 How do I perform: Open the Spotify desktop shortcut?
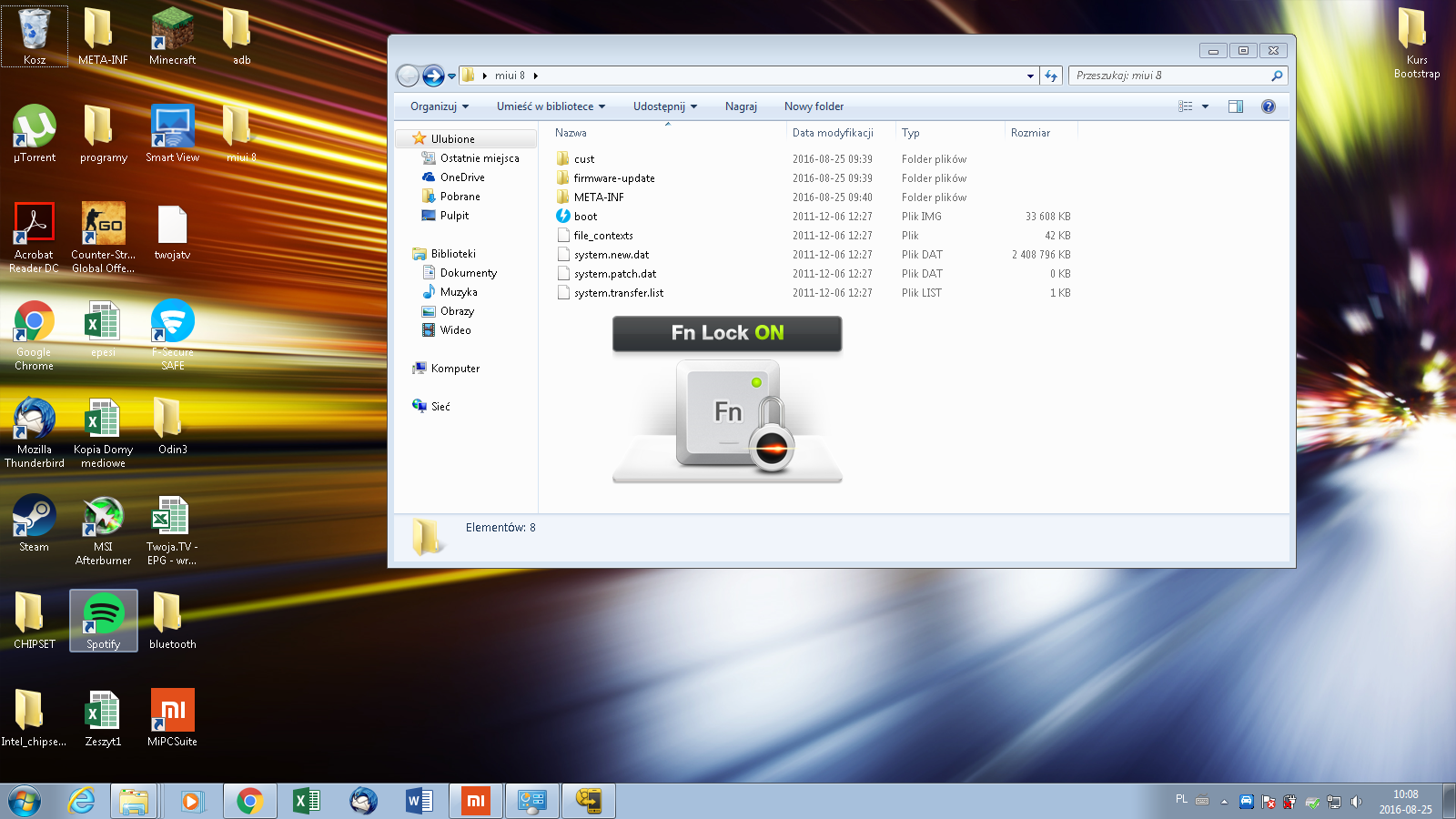click(x=103, y=619)
